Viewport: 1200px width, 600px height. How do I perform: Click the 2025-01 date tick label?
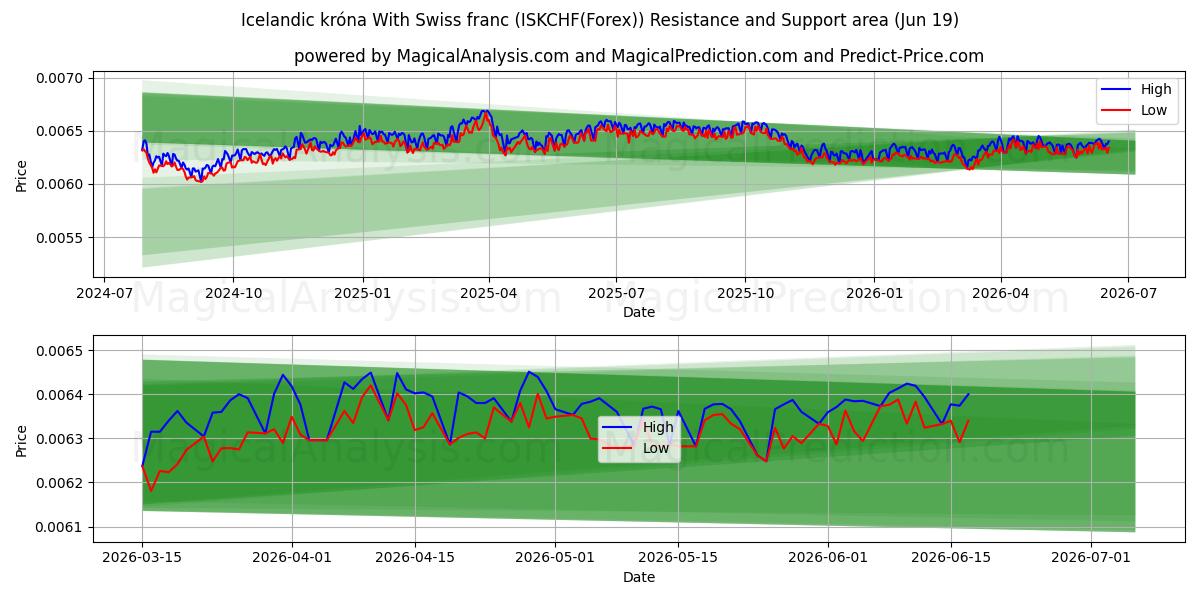(x=361, y=293)
